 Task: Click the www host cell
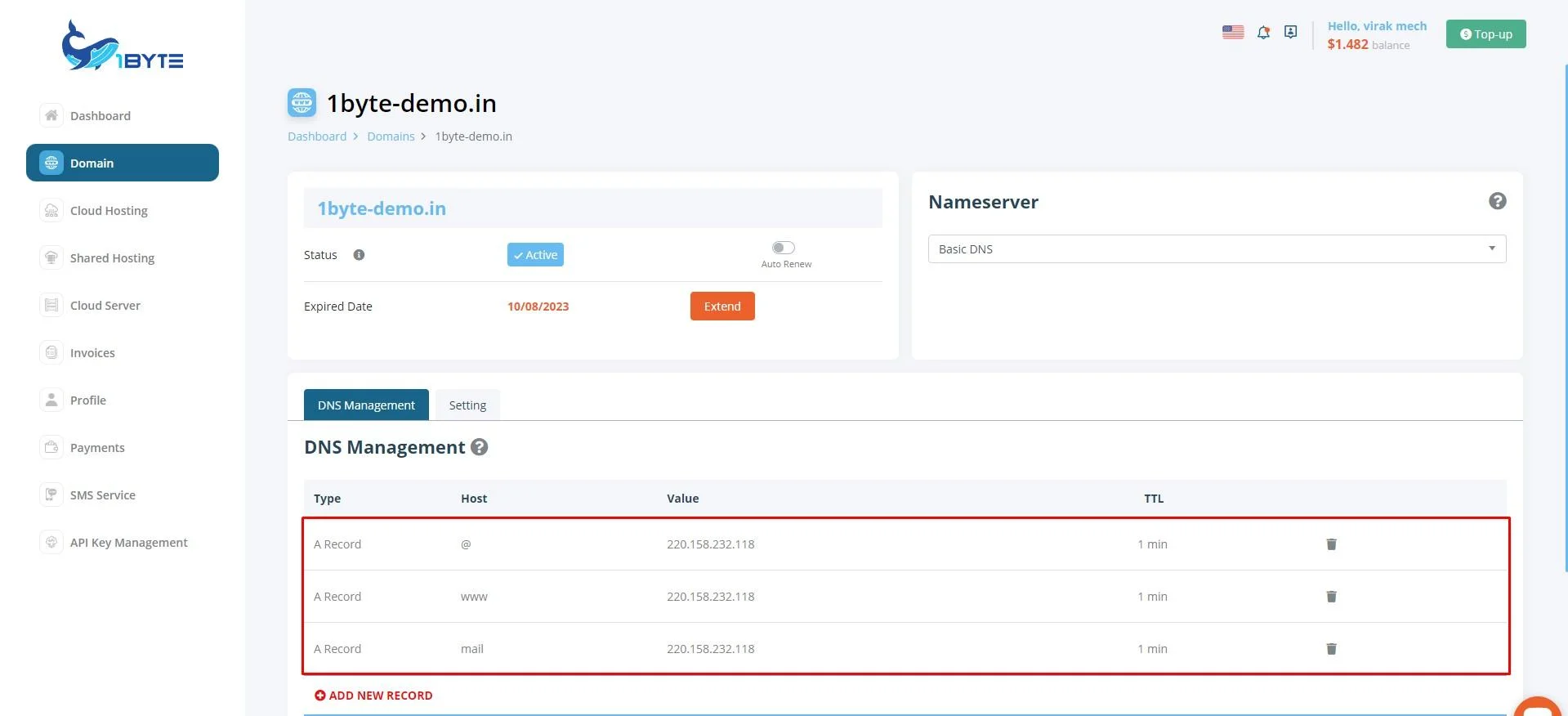[474, 597]
